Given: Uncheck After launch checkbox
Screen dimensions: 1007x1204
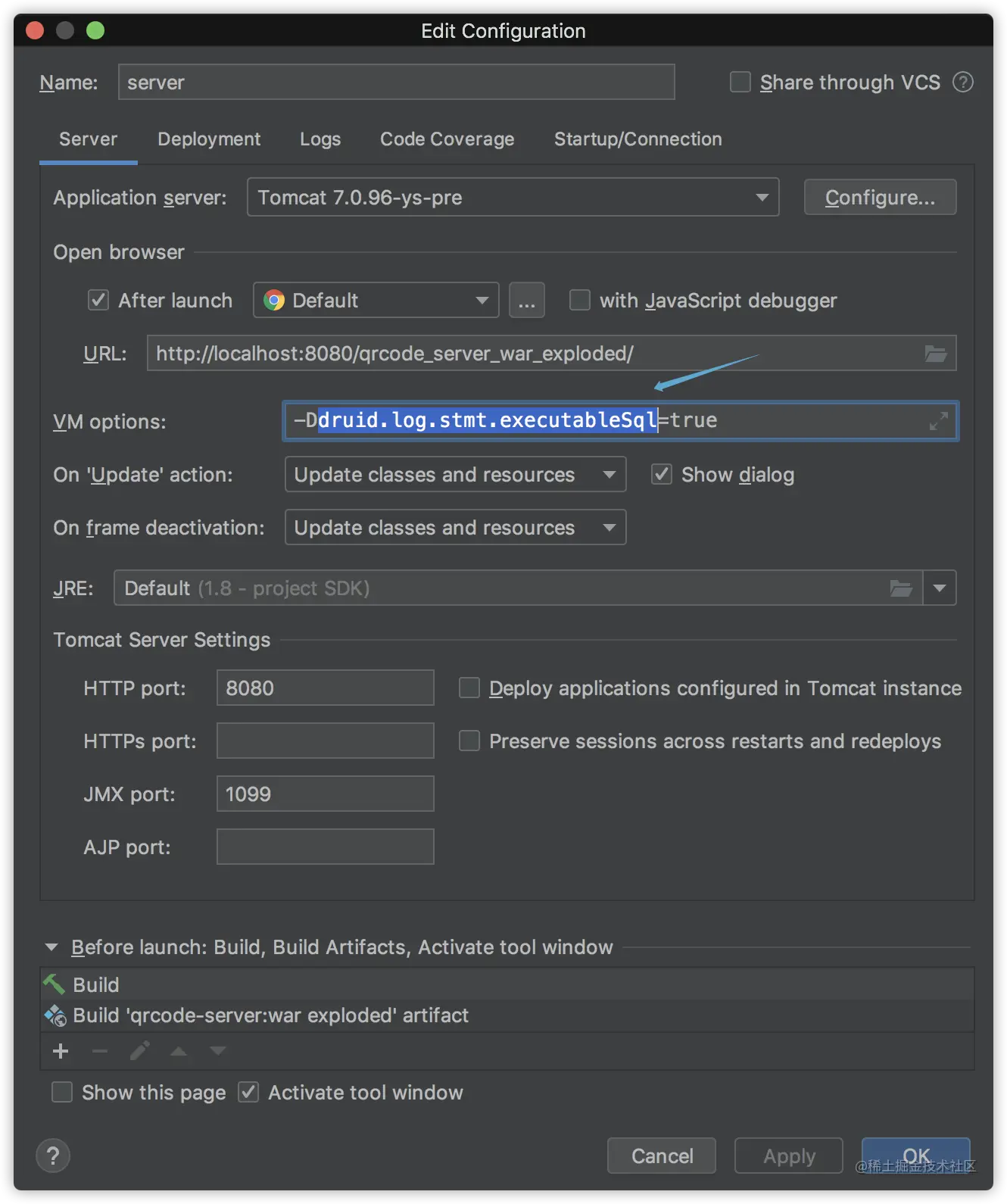Looking at the screenshot, I should click(x=98, y=300).
